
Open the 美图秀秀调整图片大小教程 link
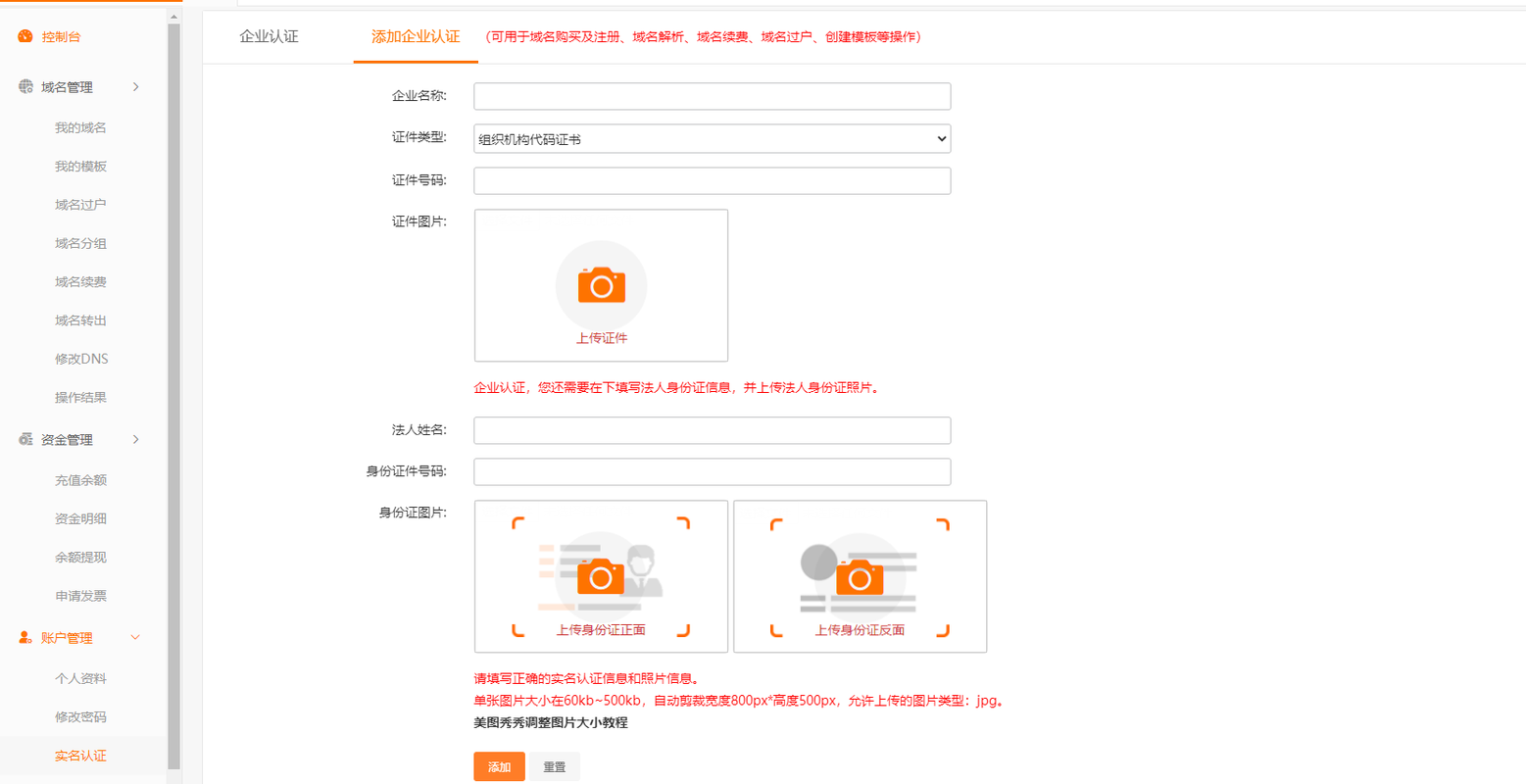[551, 722]
